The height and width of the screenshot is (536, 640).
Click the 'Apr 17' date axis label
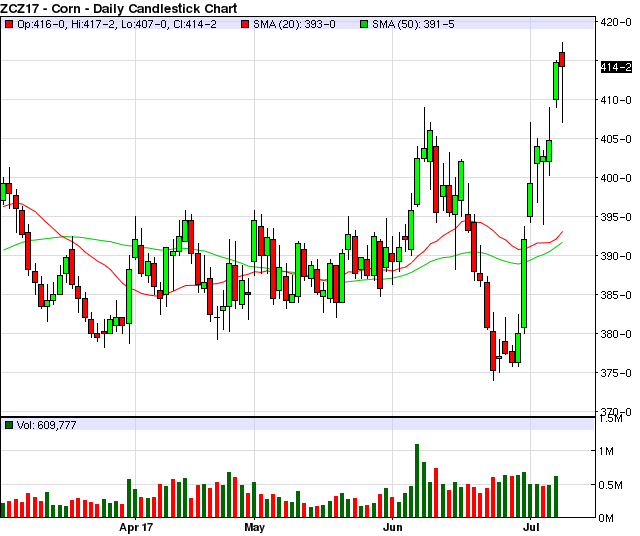pyautogui.click(x=136, y=527)
